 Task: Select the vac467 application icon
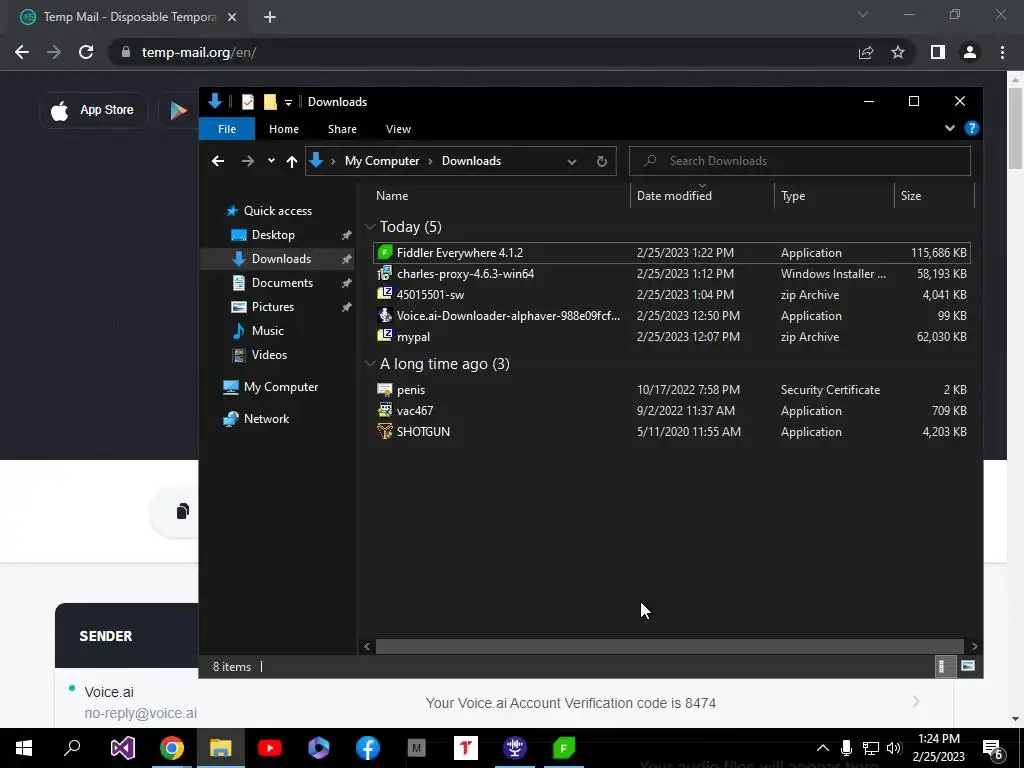point(385,411)
